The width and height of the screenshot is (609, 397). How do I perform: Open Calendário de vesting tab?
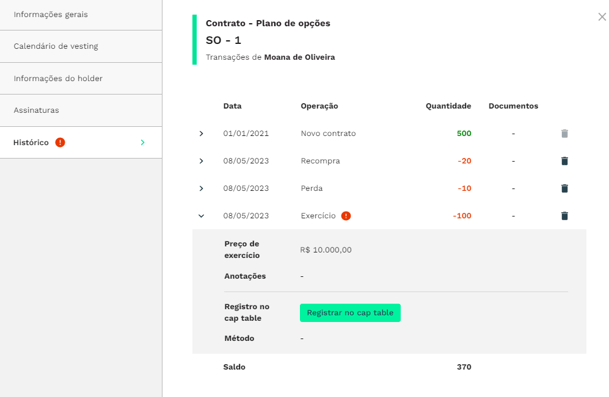[81, 46]
